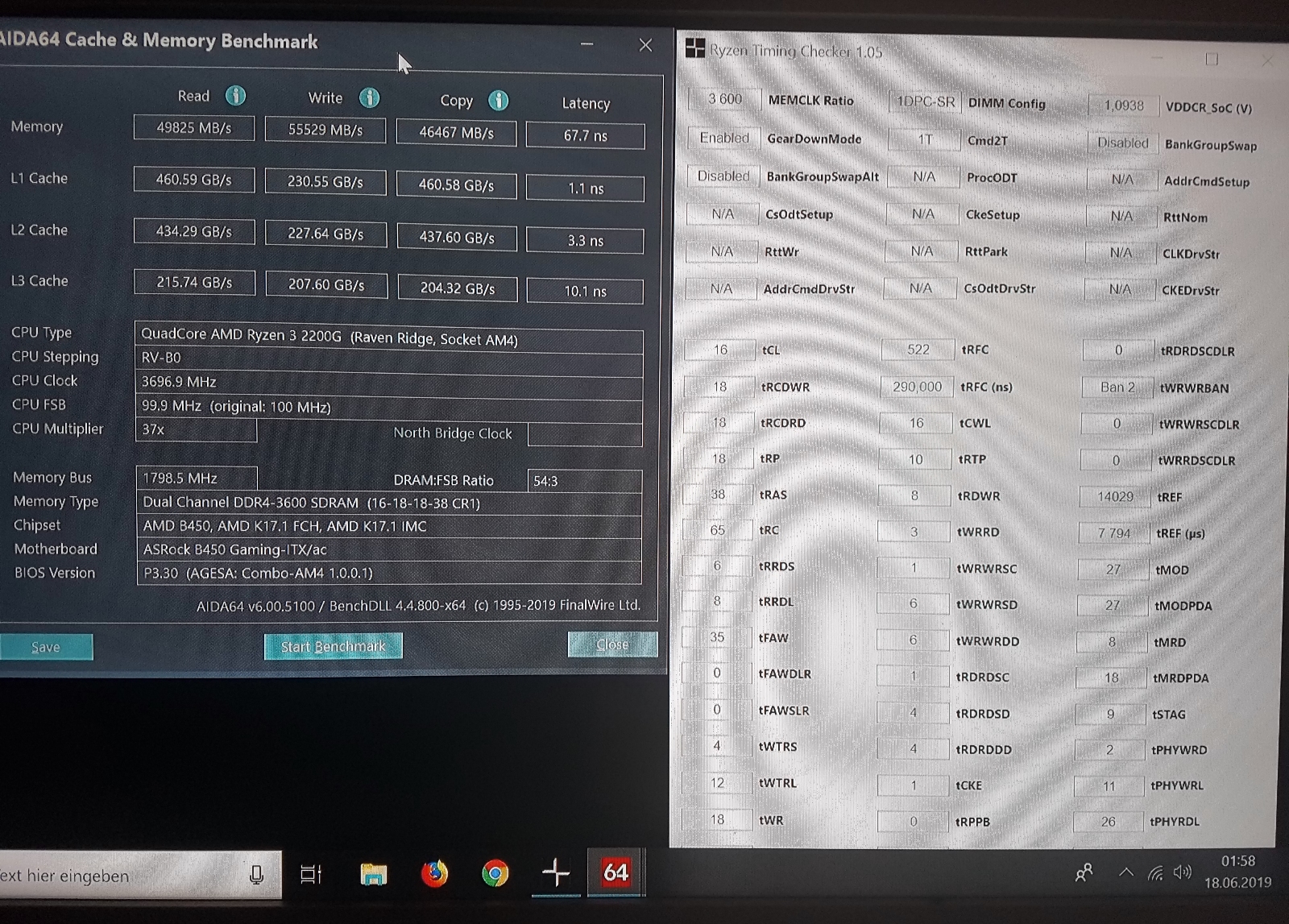Click the BIOS Version field P3.30
Viewport: 1289px width, 924px height.
(390, 573)
